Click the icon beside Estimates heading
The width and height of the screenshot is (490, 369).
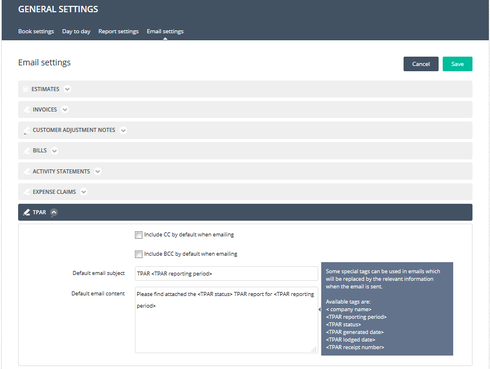click(x=26, y=89)
